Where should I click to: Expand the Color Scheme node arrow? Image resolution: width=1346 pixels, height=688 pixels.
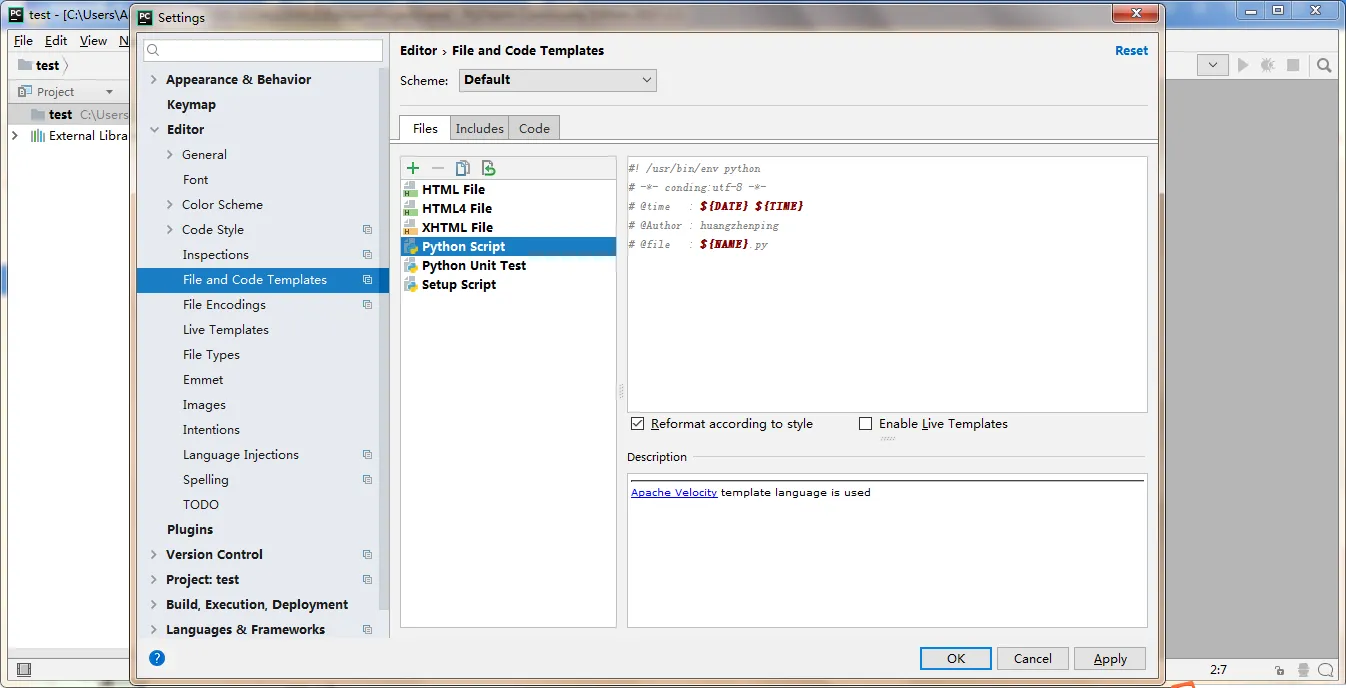pos(170,205)
